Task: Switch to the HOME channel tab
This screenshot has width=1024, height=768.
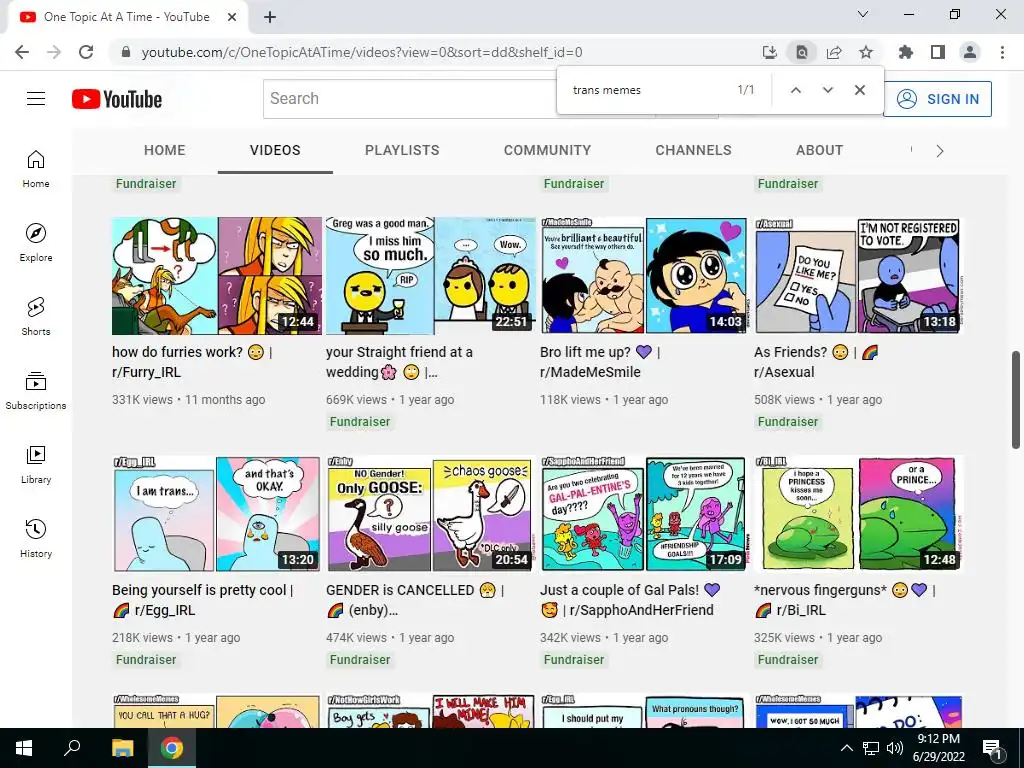Action: (x=165, y=150)
